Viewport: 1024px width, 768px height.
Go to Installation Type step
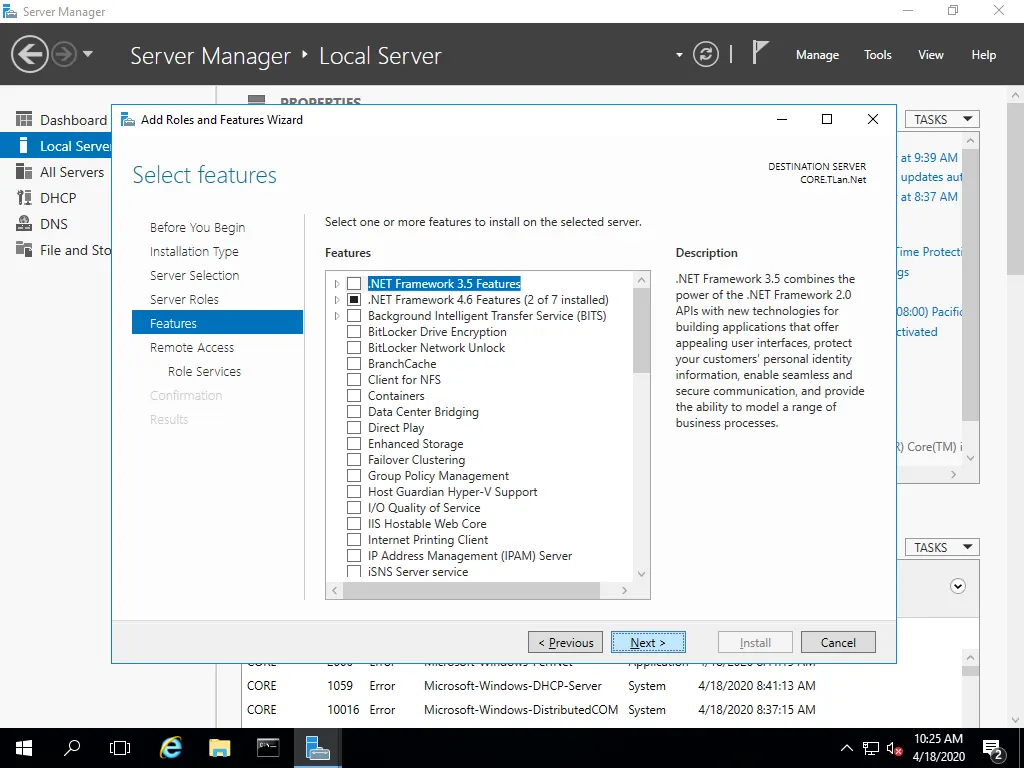point(194,251)
